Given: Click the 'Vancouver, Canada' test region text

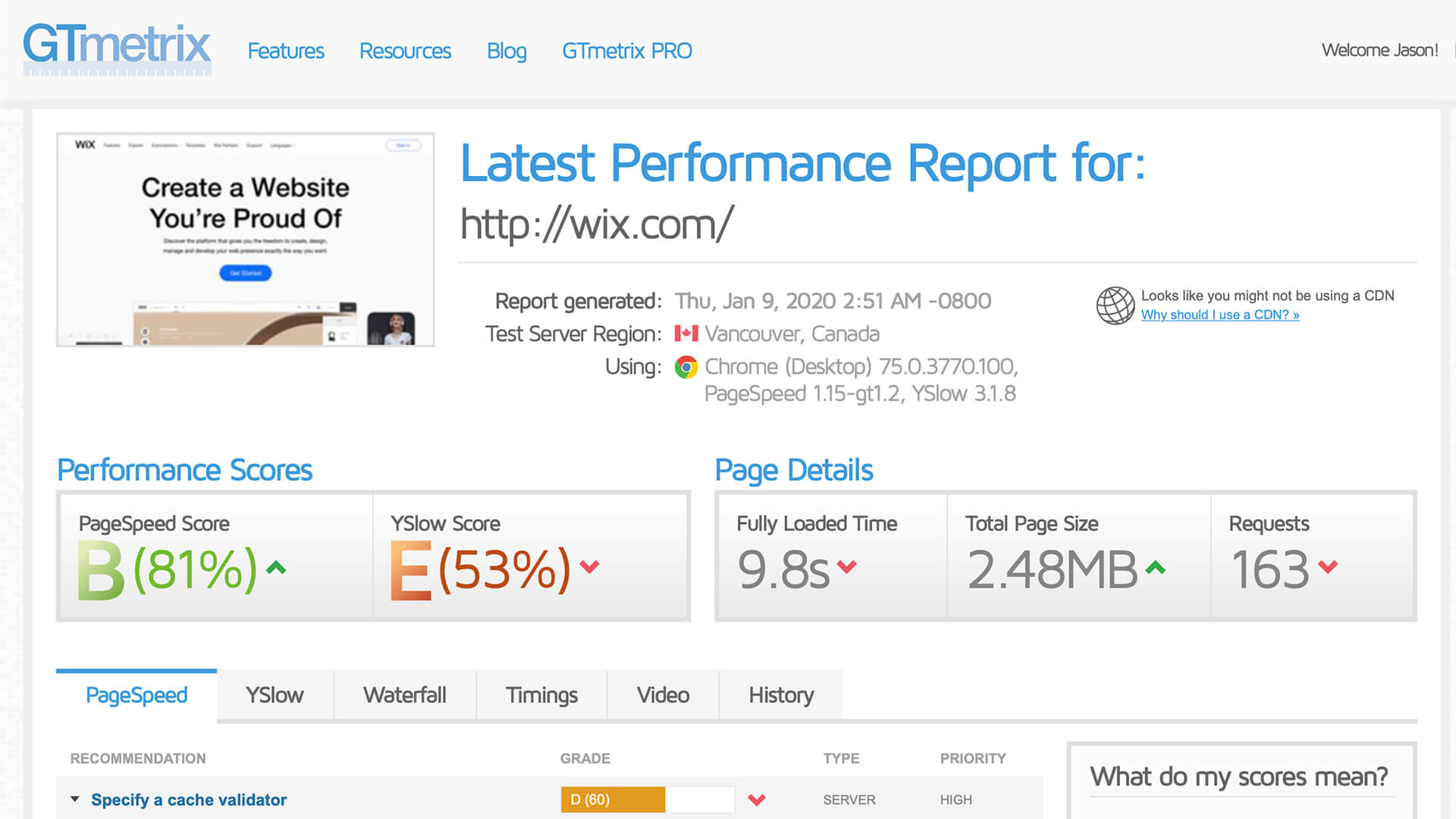Looking at the screenshot, I should 792,334.
